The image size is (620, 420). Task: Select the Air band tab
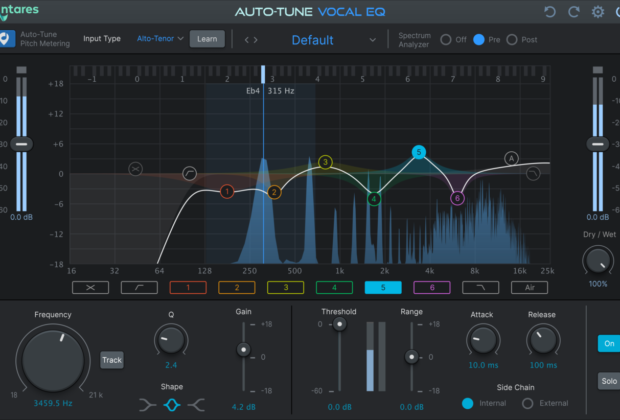pos(529,287)
